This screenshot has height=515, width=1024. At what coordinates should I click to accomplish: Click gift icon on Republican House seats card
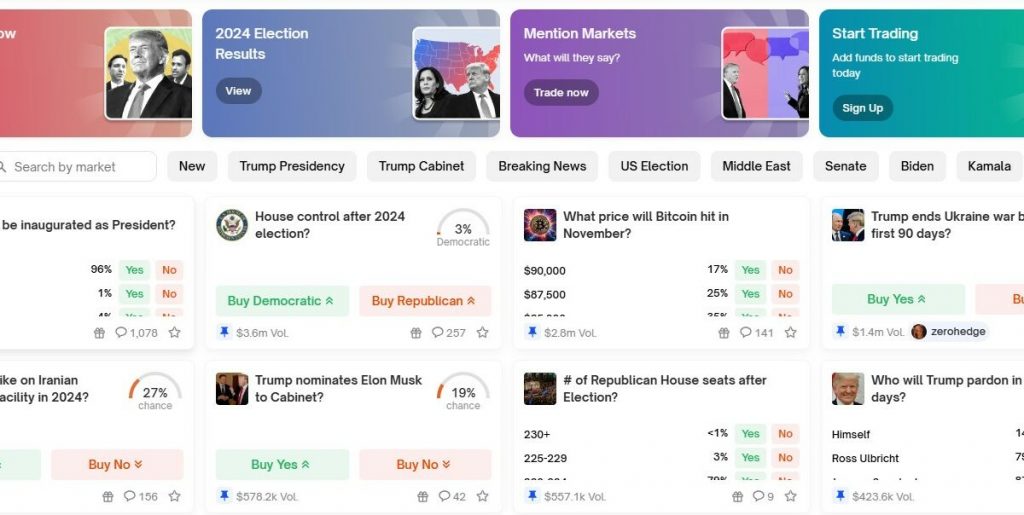coord(737,496)
